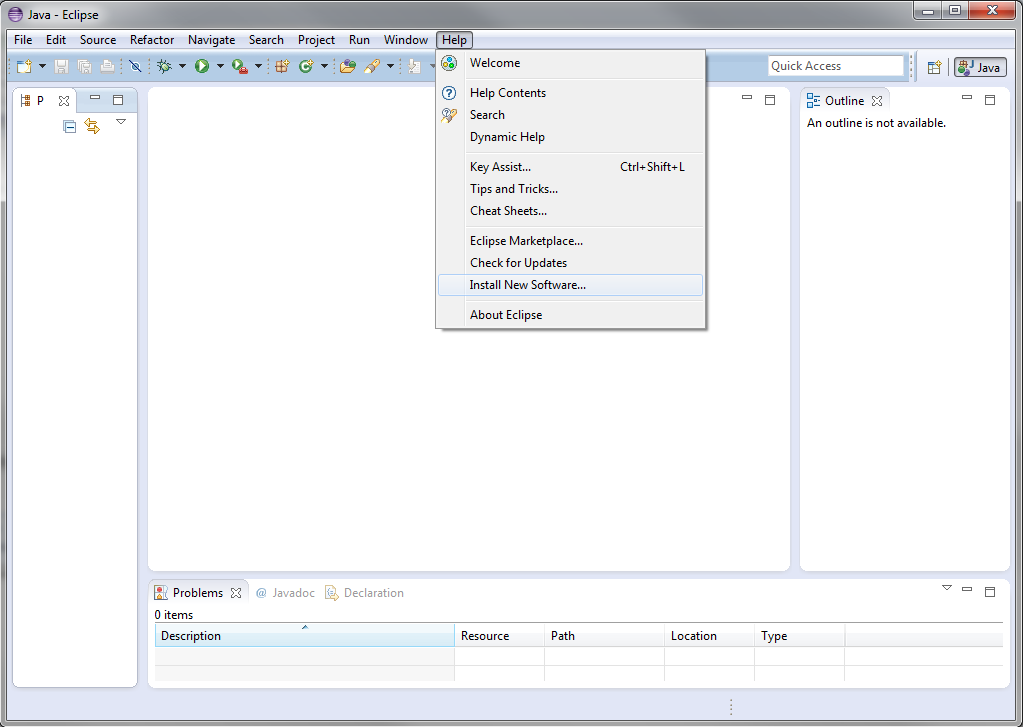Viewport: 1023px width, 727px height.
Task: Open the Run configurations dropdown arrow
Action: coord(221,66)
